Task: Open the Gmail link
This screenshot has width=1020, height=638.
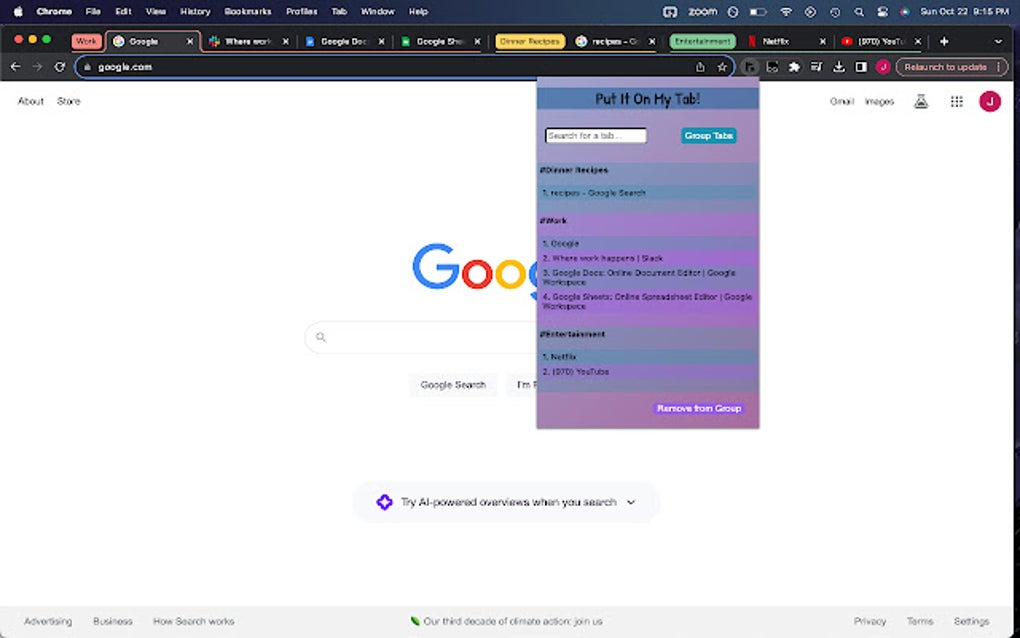Action: coord(841,101)
